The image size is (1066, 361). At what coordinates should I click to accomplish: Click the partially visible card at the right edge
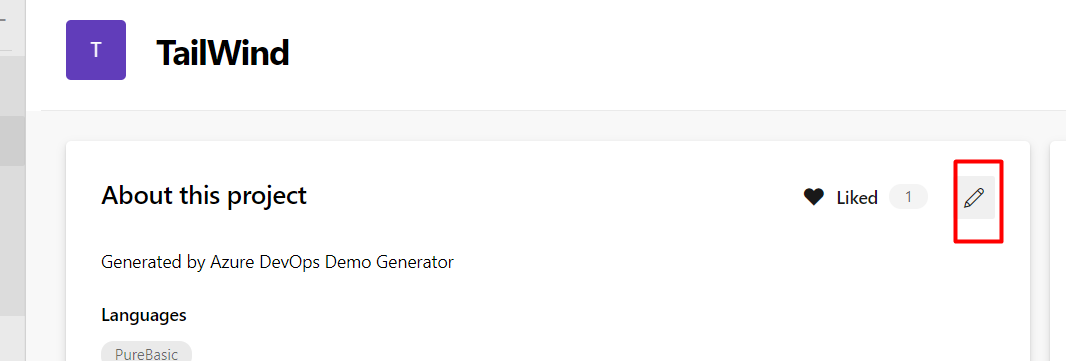1059,252
